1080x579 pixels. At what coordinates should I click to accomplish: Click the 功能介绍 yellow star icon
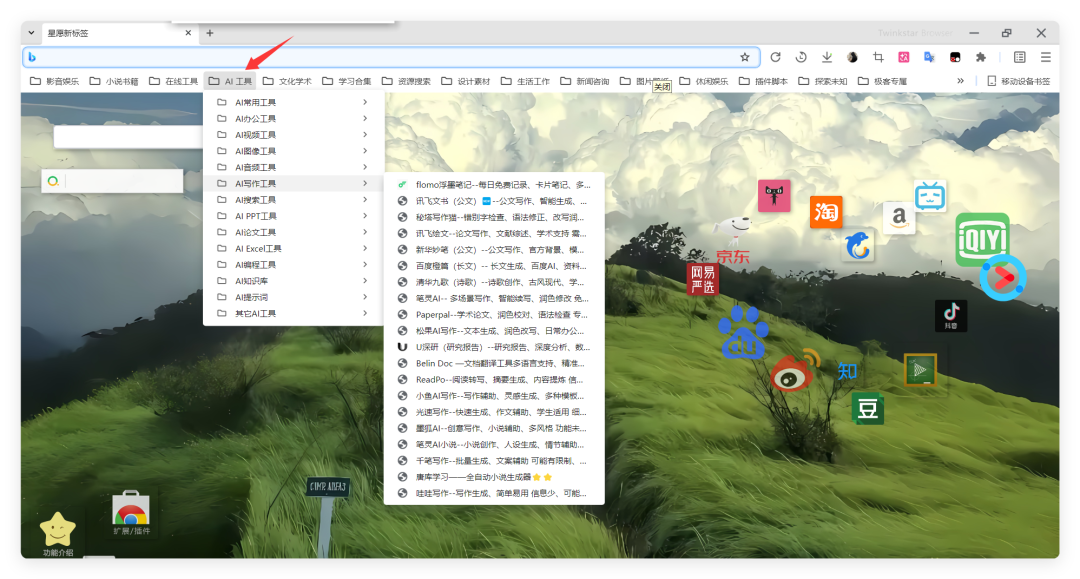pyautogui.click(x=58, y=532)
